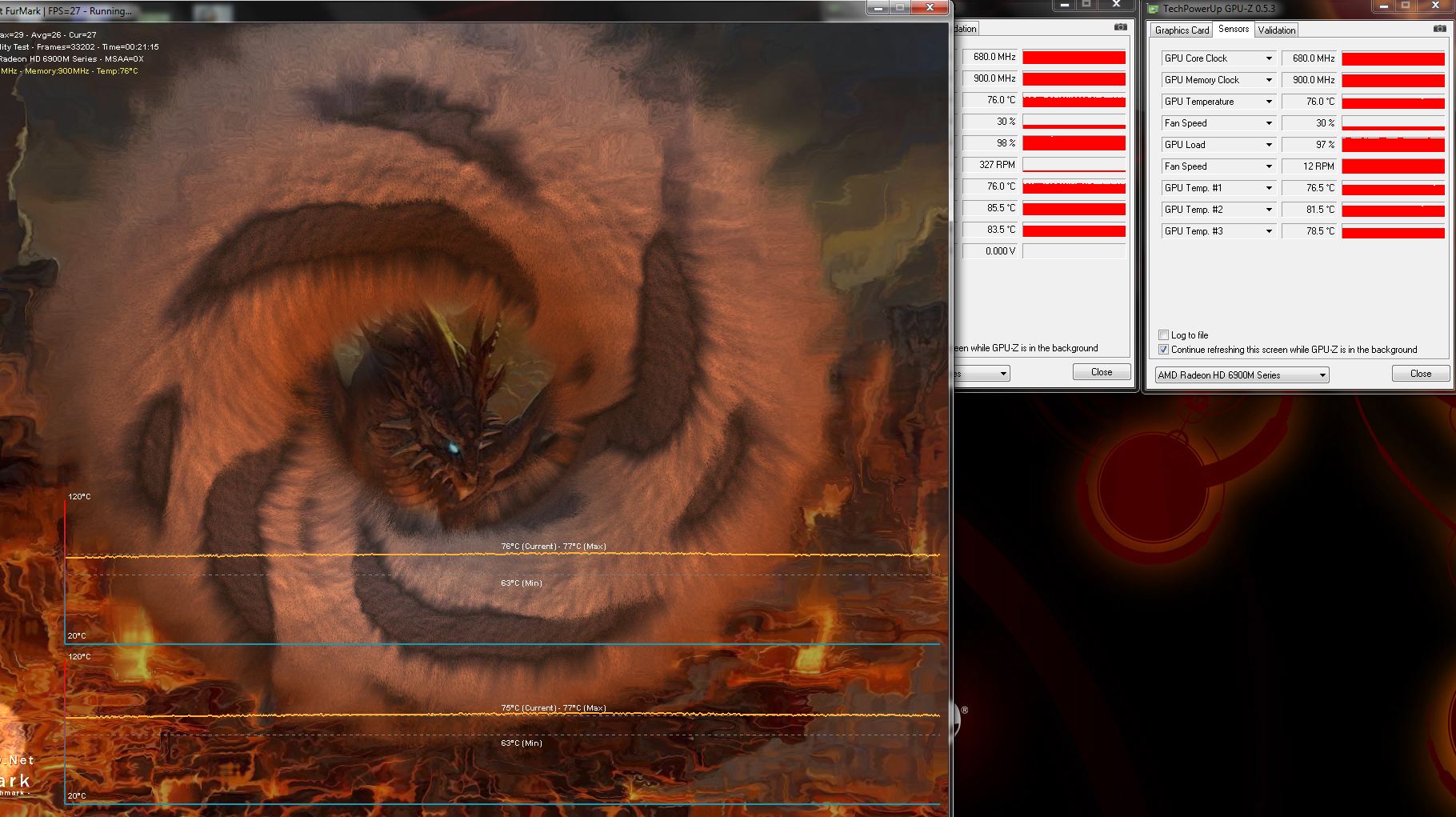Click the 85.5 °C value in the left GPU-Z window
The width and height of the screenshot is (1456, 817).
tap(990, 208)
